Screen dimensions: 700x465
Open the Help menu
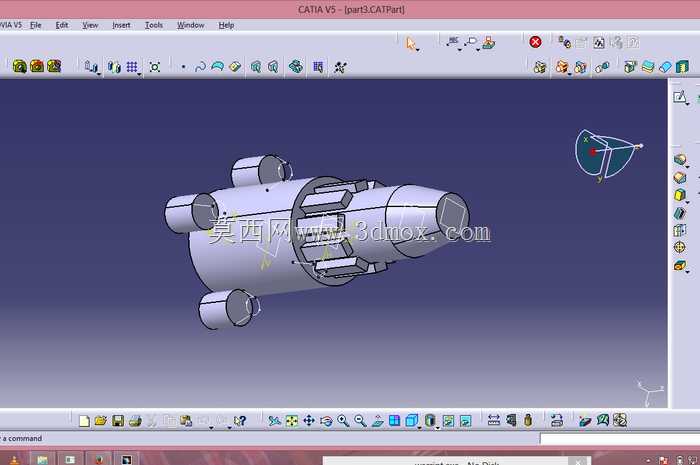(226, 25)
